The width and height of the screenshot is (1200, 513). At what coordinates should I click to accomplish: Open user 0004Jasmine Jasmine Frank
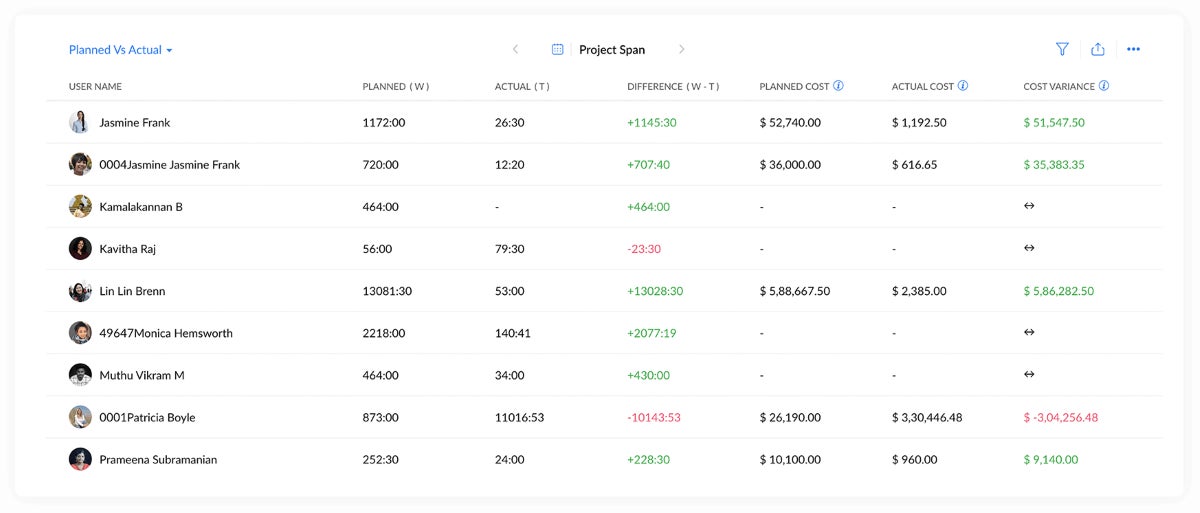click(170, 165)
